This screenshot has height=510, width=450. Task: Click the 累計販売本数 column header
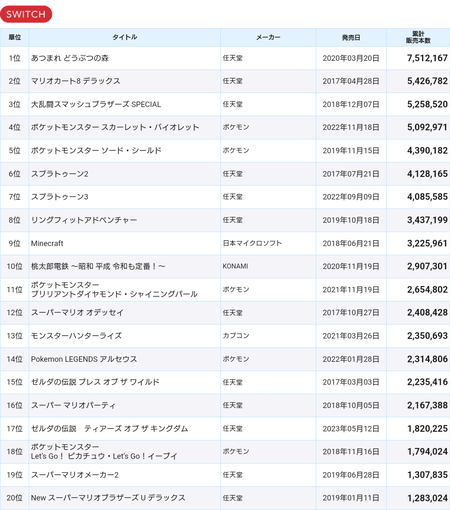tap(418, 37)
